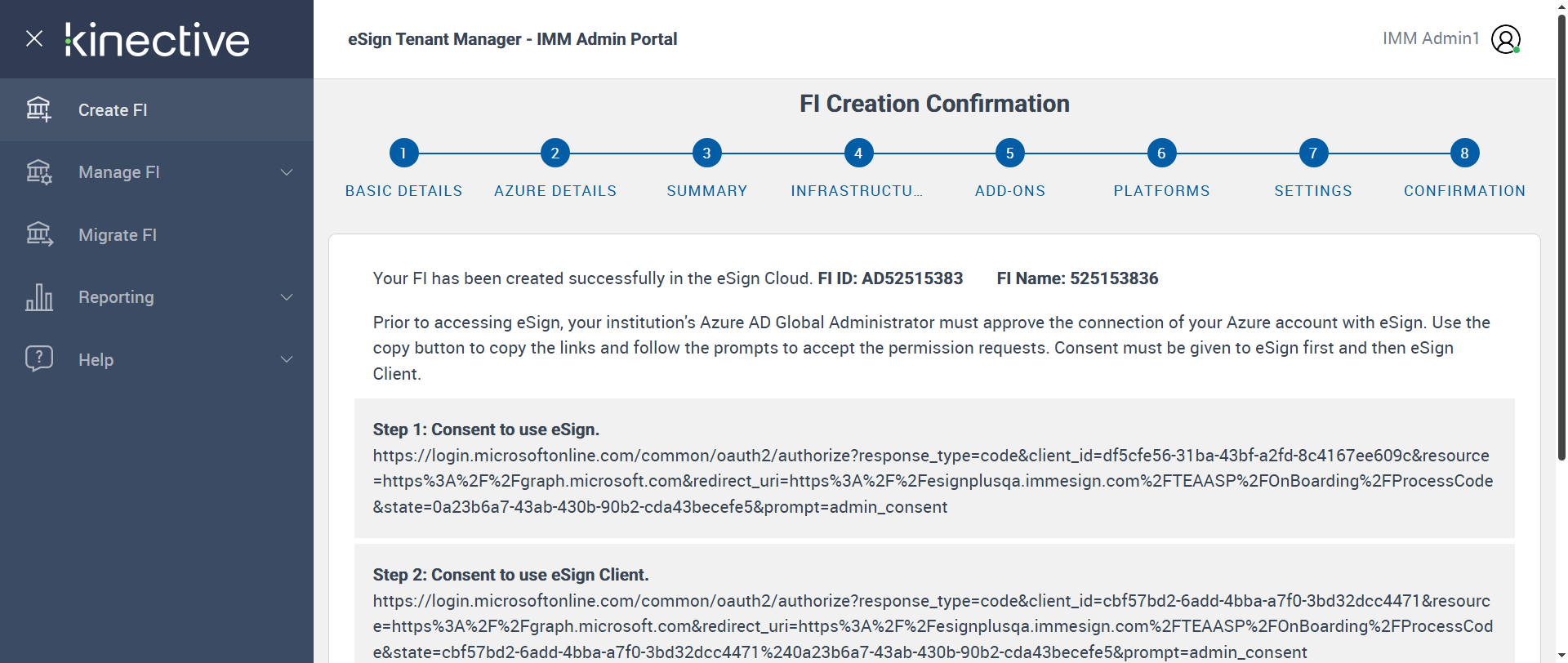1568x663 pixels.
Task: Click the vertical page scrollbar
Action: 1561,245
